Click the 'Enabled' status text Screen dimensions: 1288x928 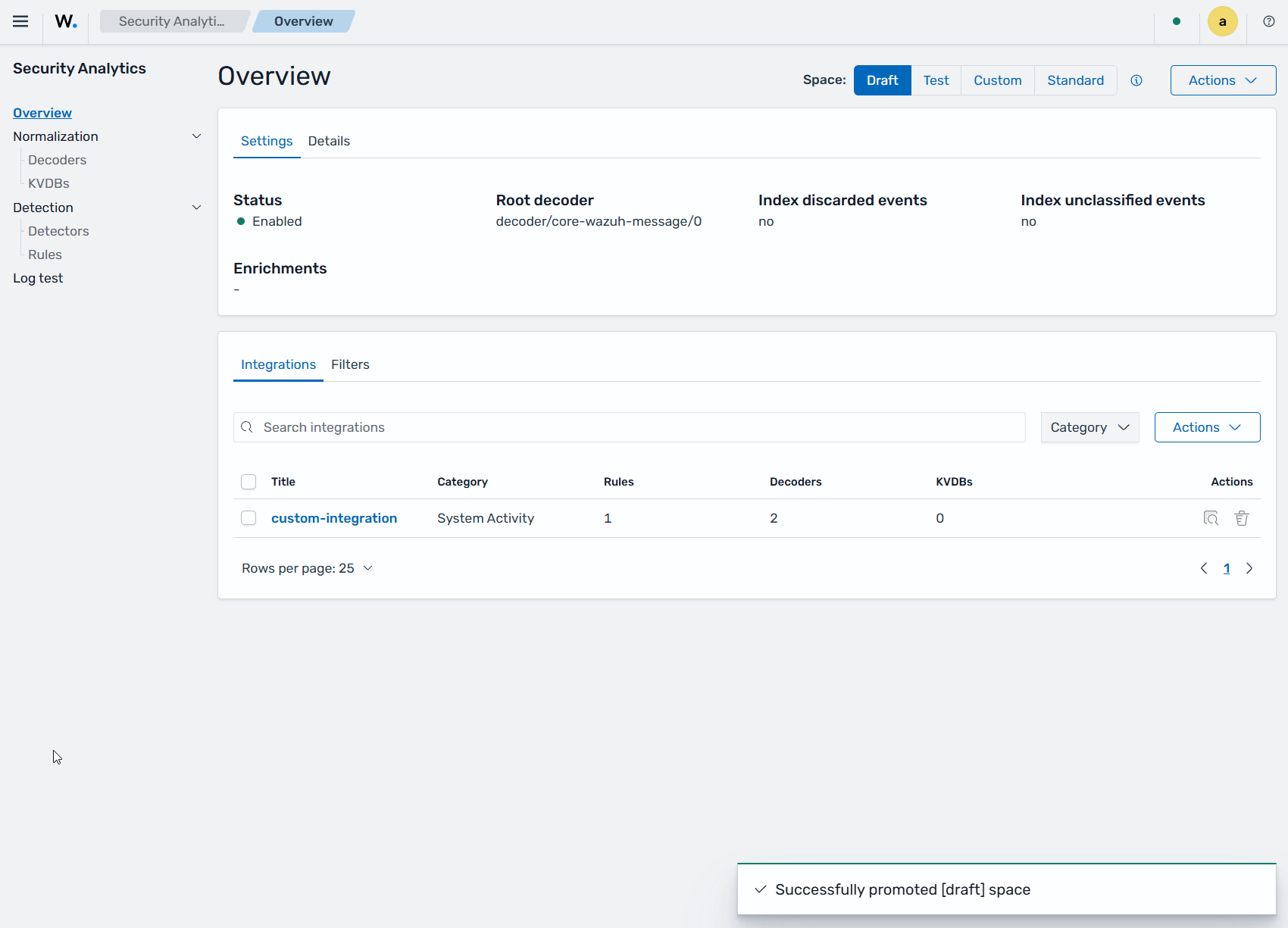277,221
